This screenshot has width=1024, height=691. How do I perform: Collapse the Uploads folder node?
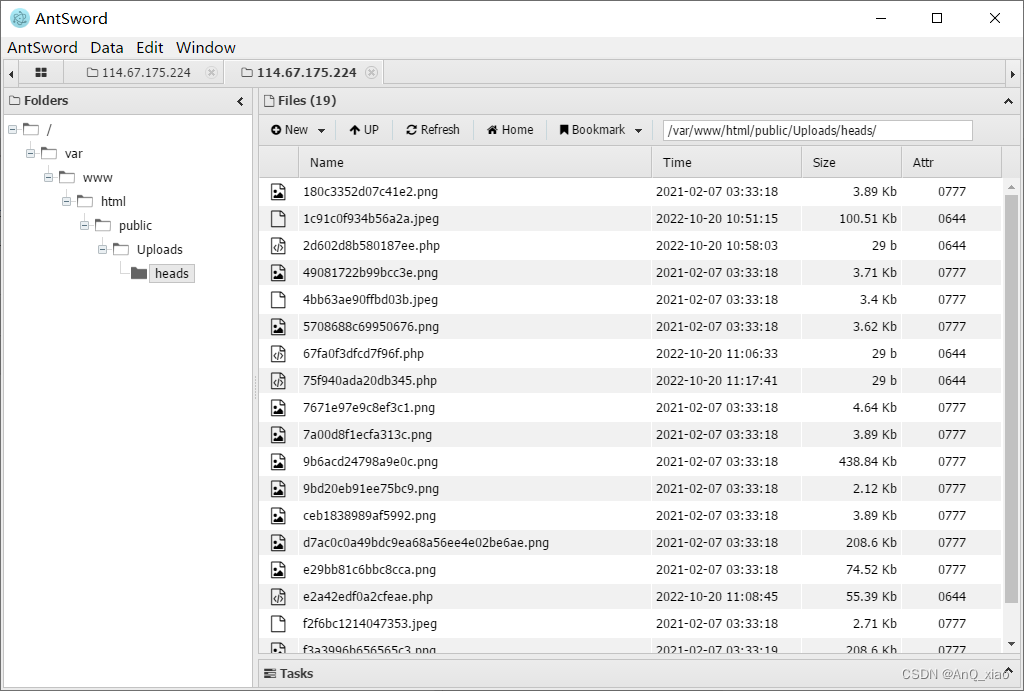click(x=103, y=249)
